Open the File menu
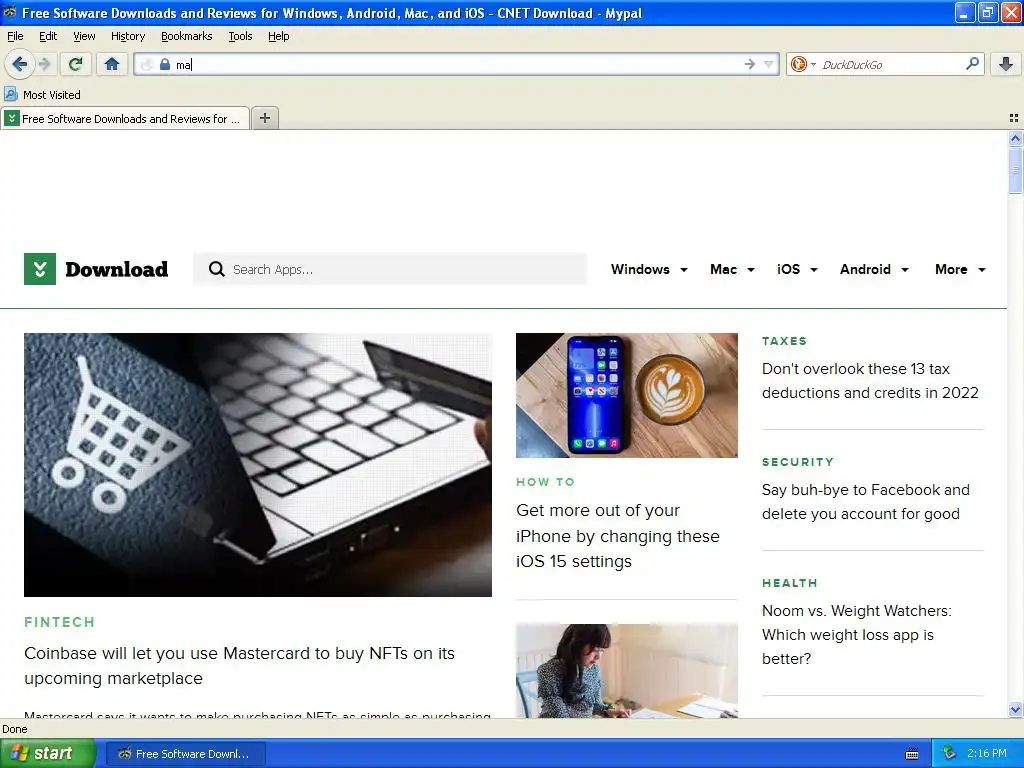Viewport: 1024px width, 768px height. pyautogui.click(x=15, y=36)
